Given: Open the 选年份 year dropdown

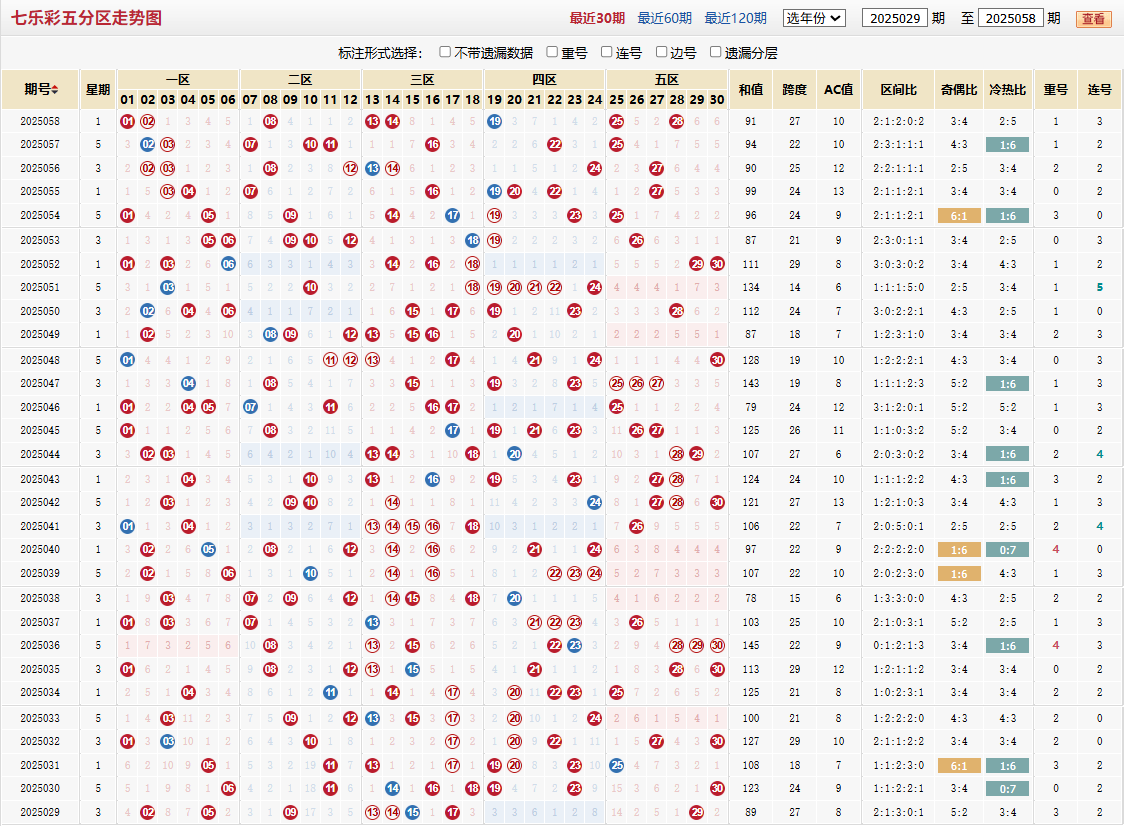Looking at the screenshot, I should tap(814, 18).
